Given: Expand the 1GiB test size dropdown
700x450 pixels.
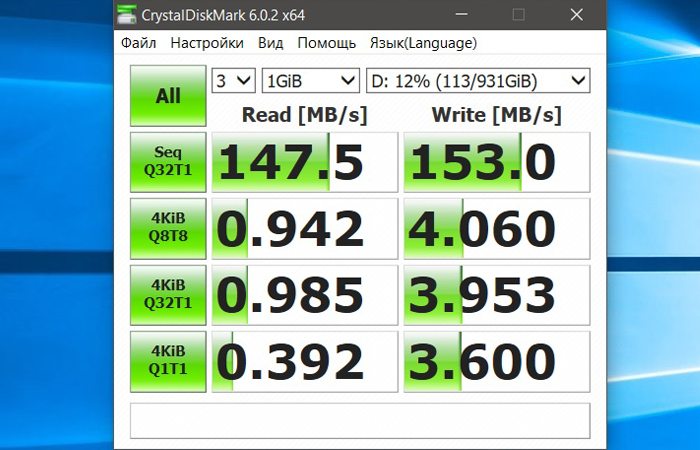Looking at the screenshot, I should 310,80.
